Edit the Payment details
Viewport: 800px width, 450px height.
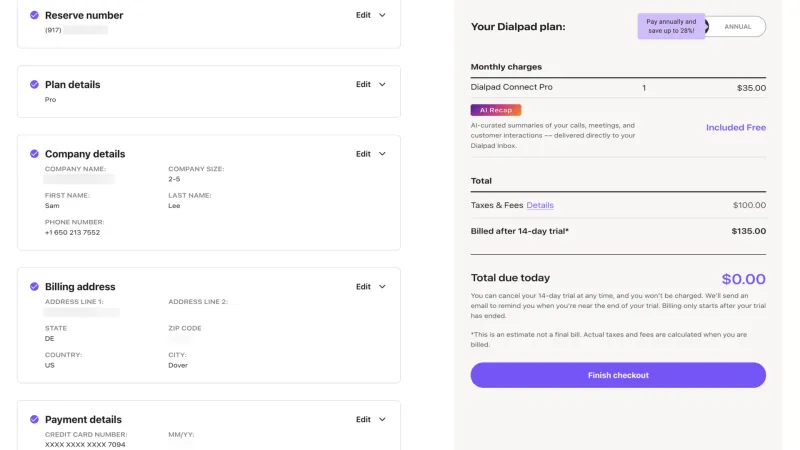click(x=363, y=419)
